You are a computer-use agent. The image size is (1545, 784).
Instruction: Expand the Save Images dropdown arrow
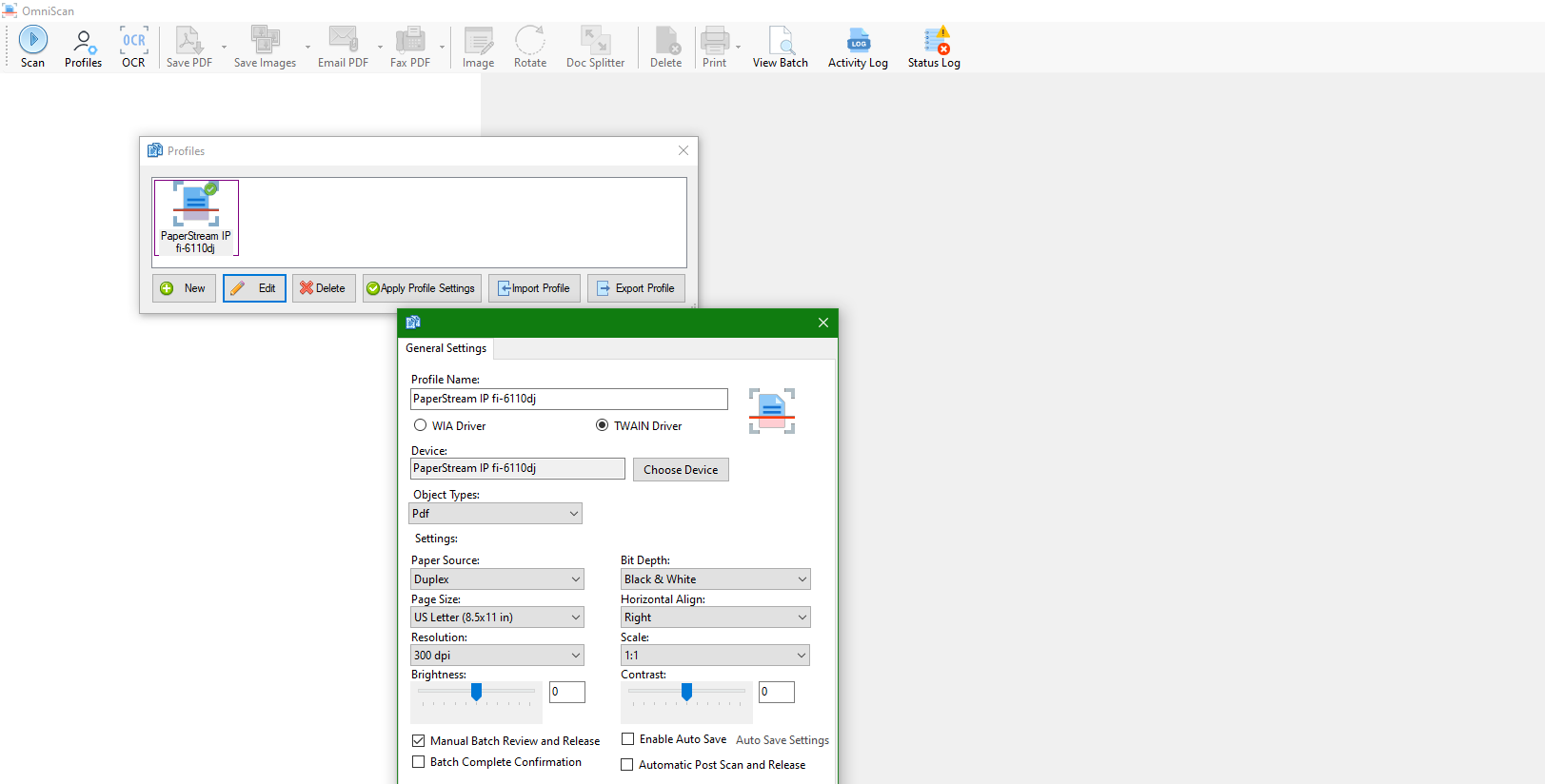(x=307, y=47)
